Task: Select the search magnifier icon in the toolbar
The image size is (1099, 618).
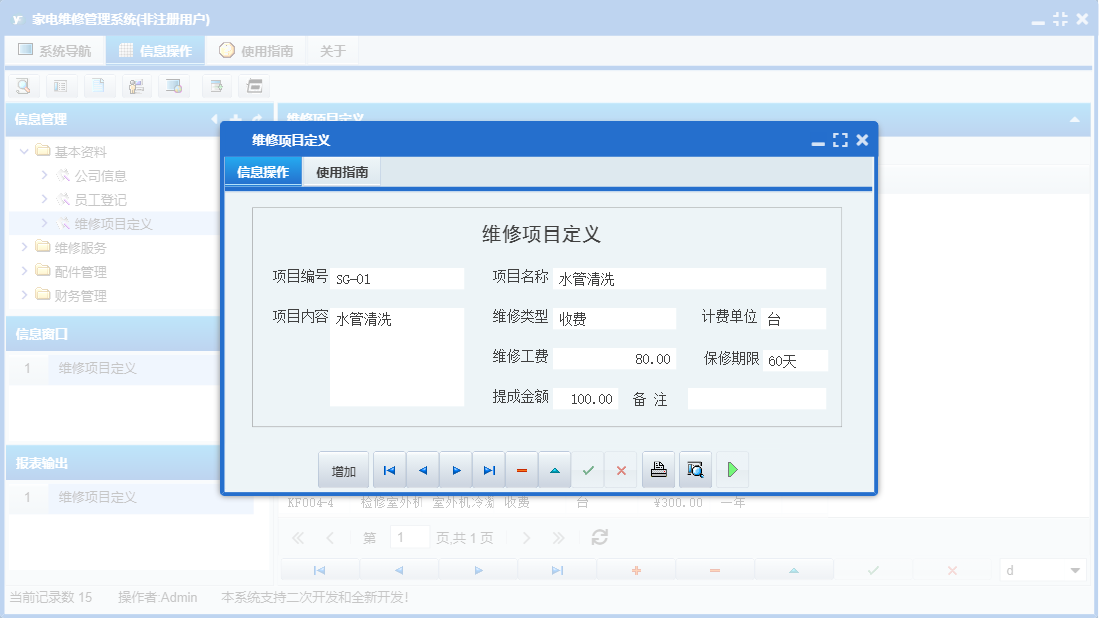Action: [22, 86]
